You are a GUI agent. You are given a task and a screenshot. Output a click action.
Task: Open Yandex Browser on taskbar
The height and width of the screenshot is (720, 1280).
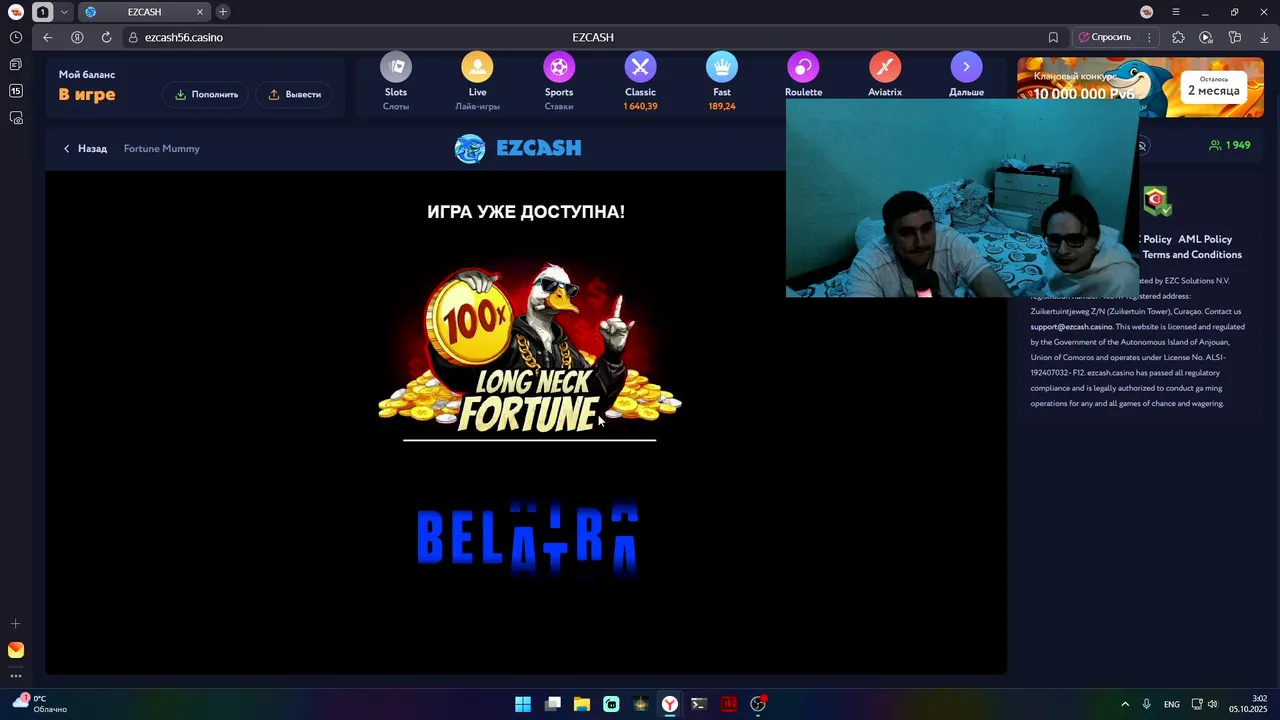(x=670, y=704)
